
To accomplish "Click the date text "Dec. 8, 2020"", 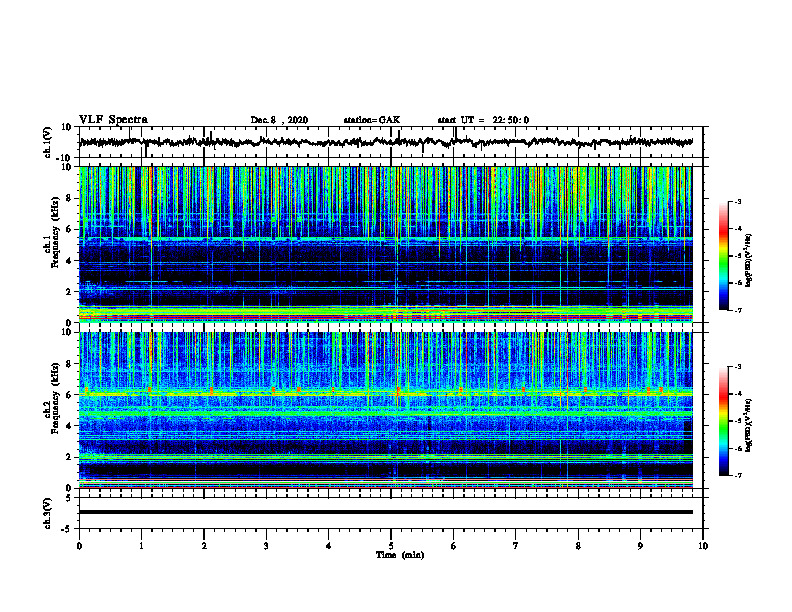I will tap(279, 120).
